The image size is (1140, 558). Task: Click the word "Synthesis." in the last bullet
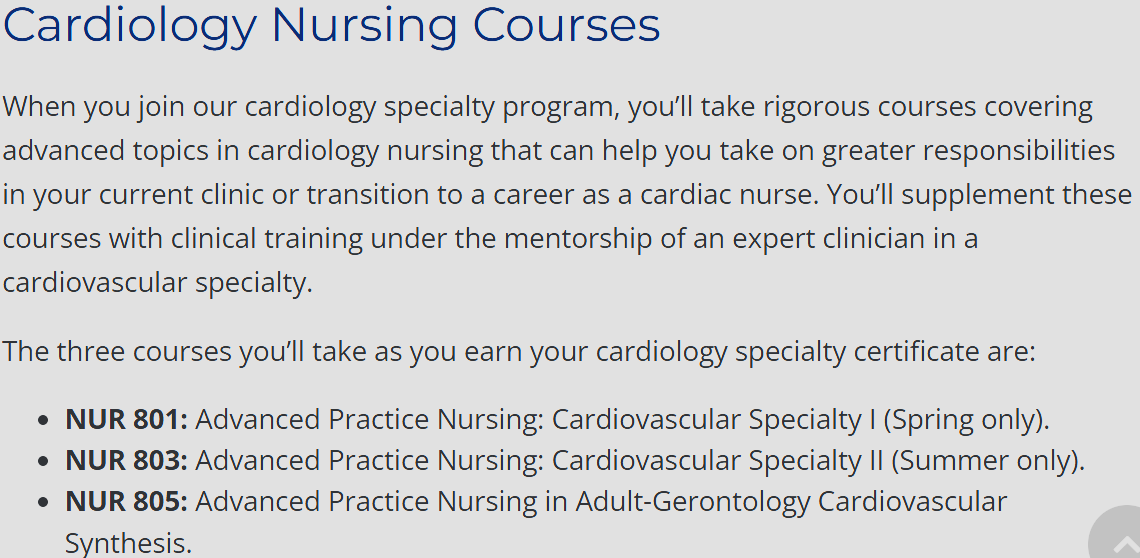128,543
